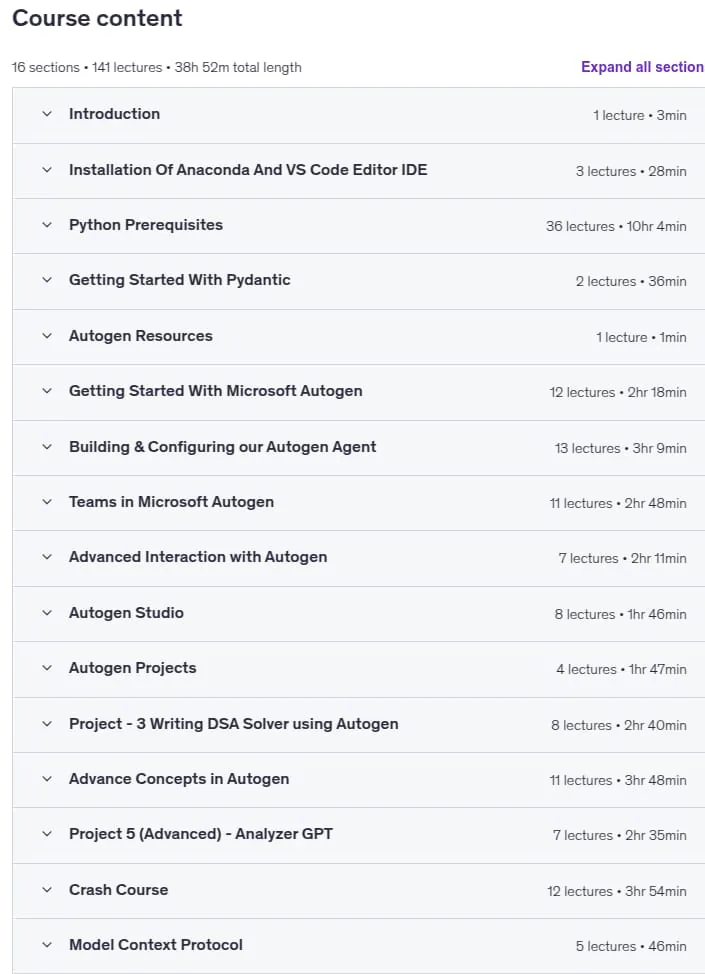Click the Course content heading
Viewport: 705px width, 974px height.
click(x=98, y=18)
